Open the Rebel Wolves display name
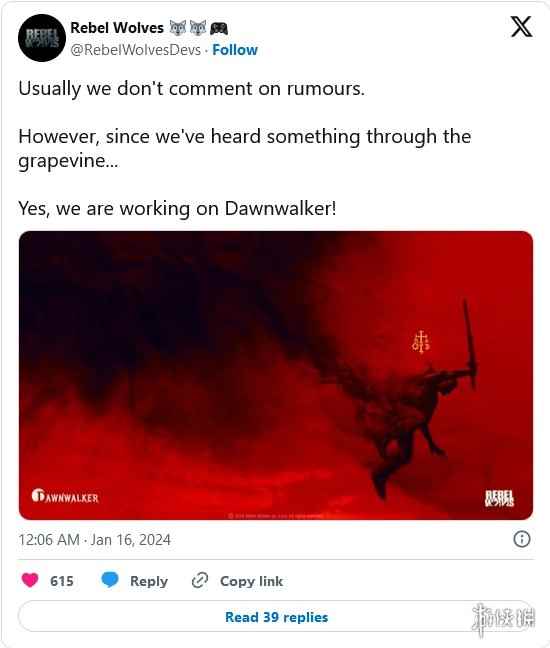 pos(117,28)
